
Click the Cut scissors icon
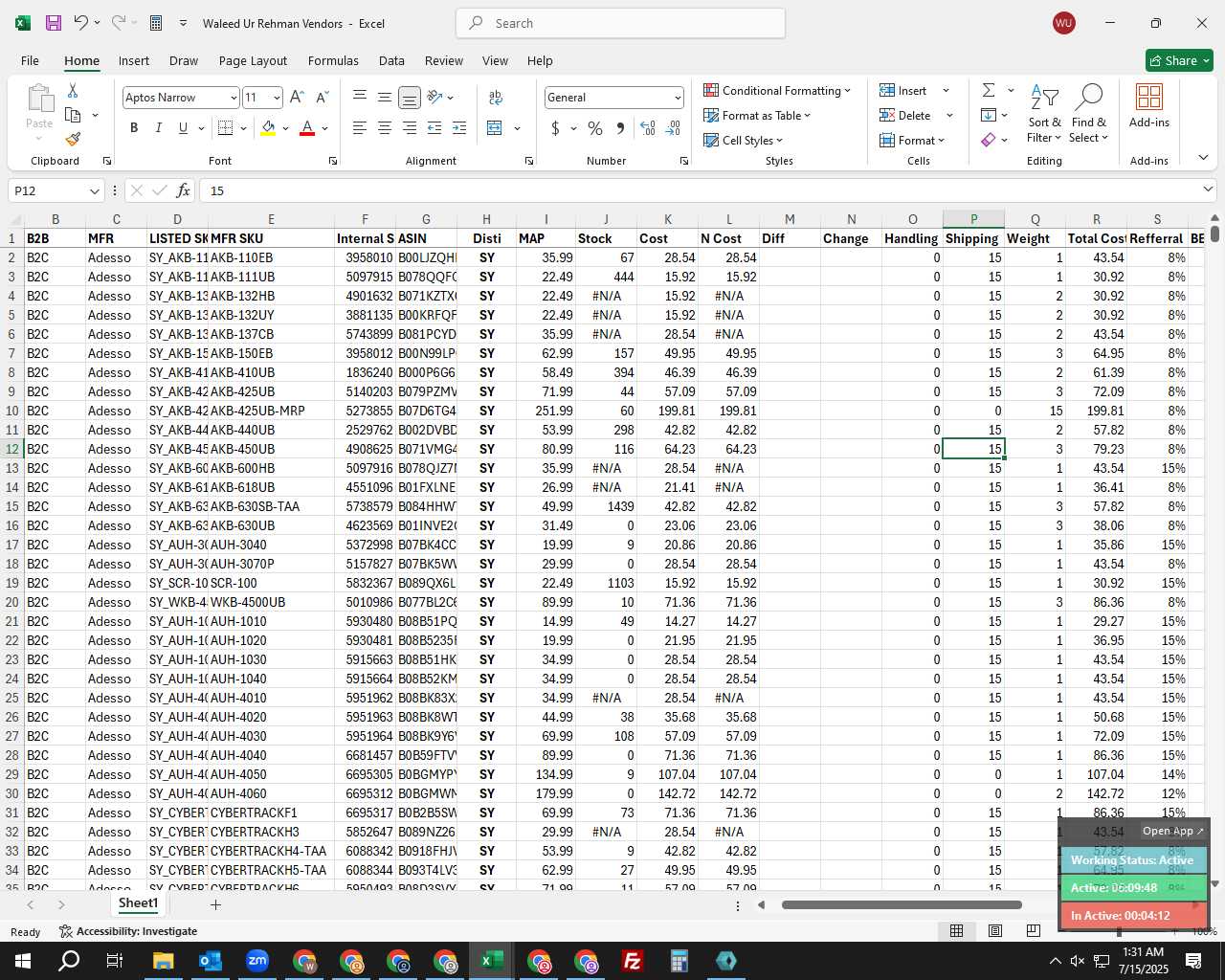(73, 90)
